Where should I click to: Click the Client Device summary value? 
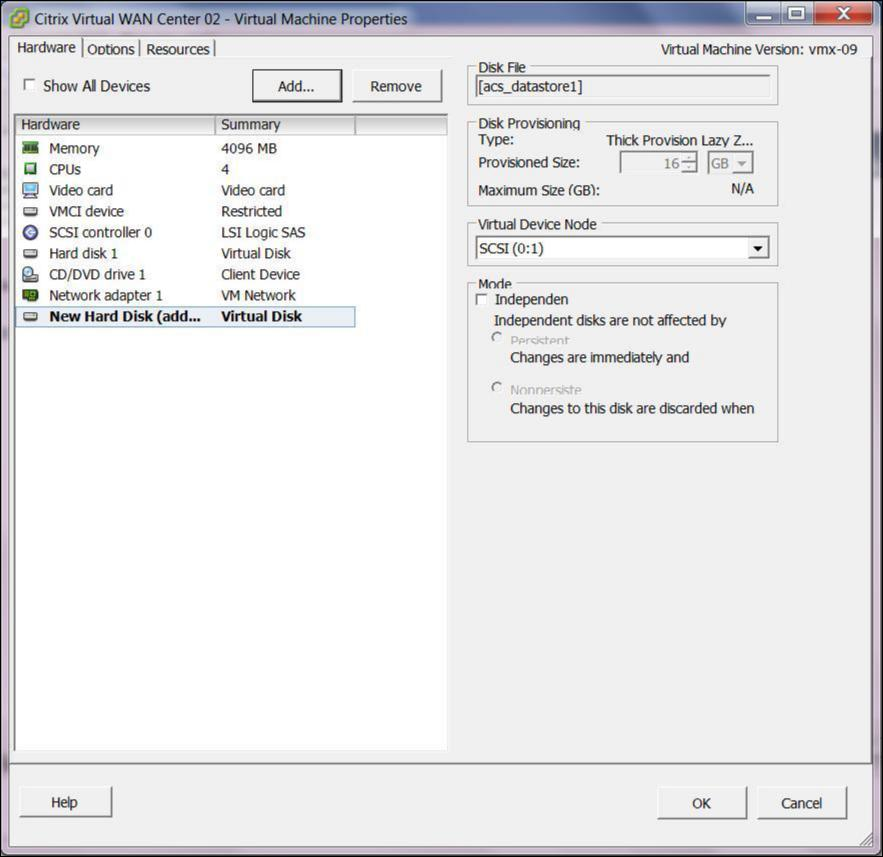tap(260, 275)
